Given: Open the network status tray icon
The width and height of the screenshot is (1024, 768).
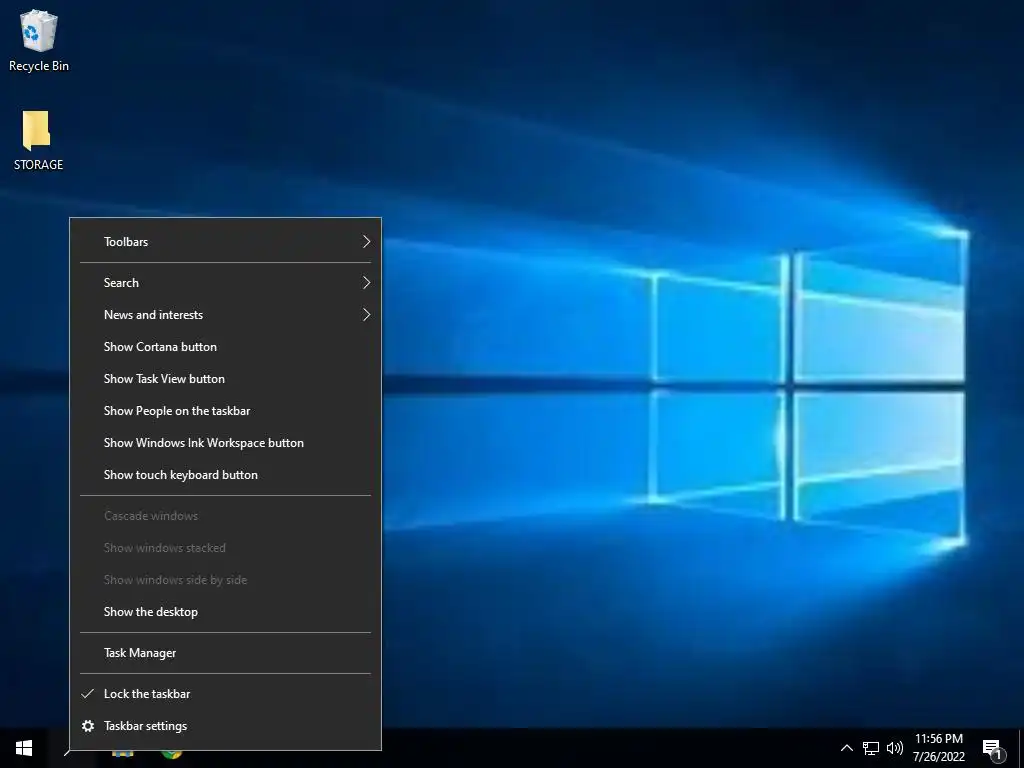Looking at the screenshot, I should (871, 748).
